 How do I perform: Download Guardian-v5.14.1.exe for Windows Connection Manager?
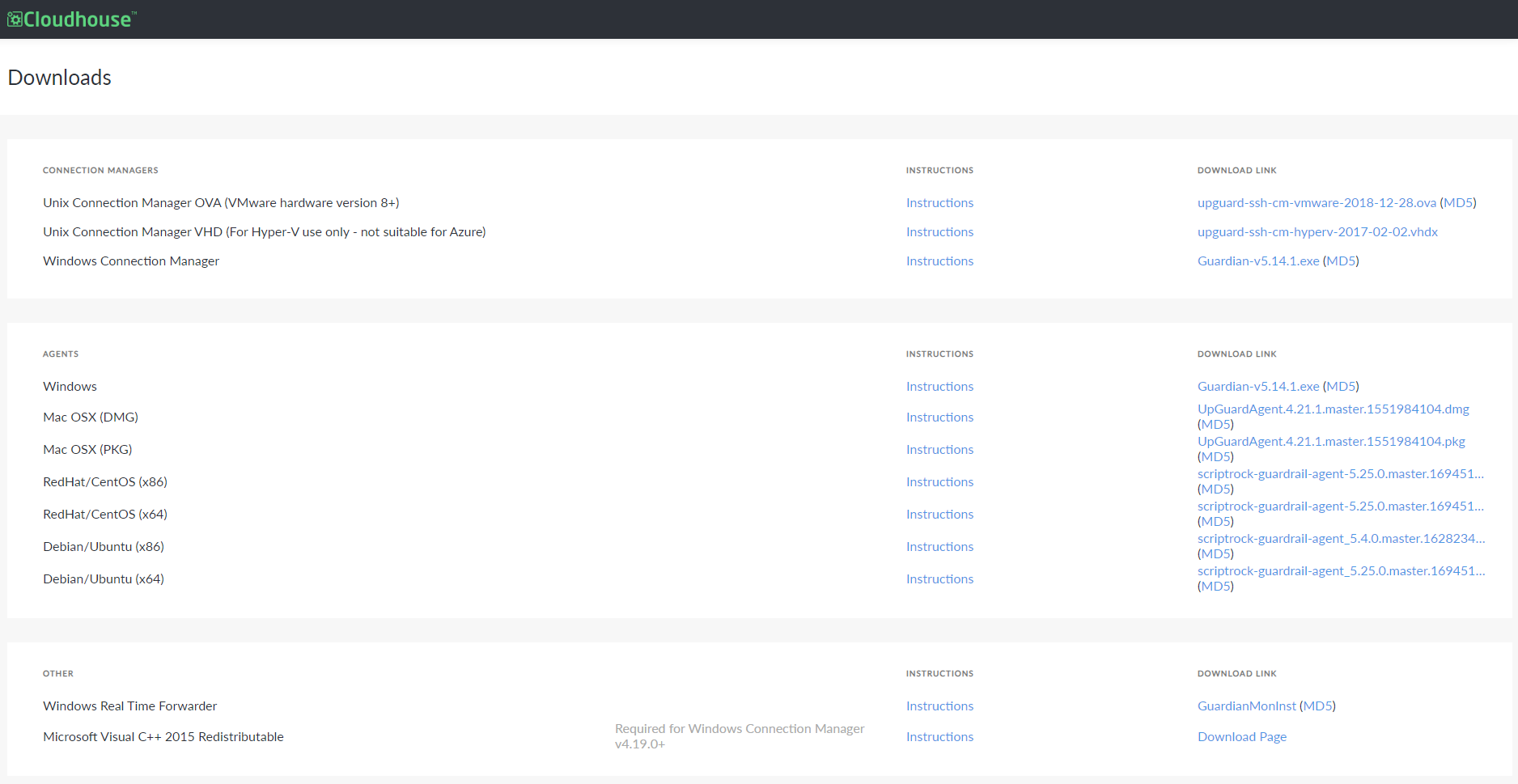click(1258, 261)
